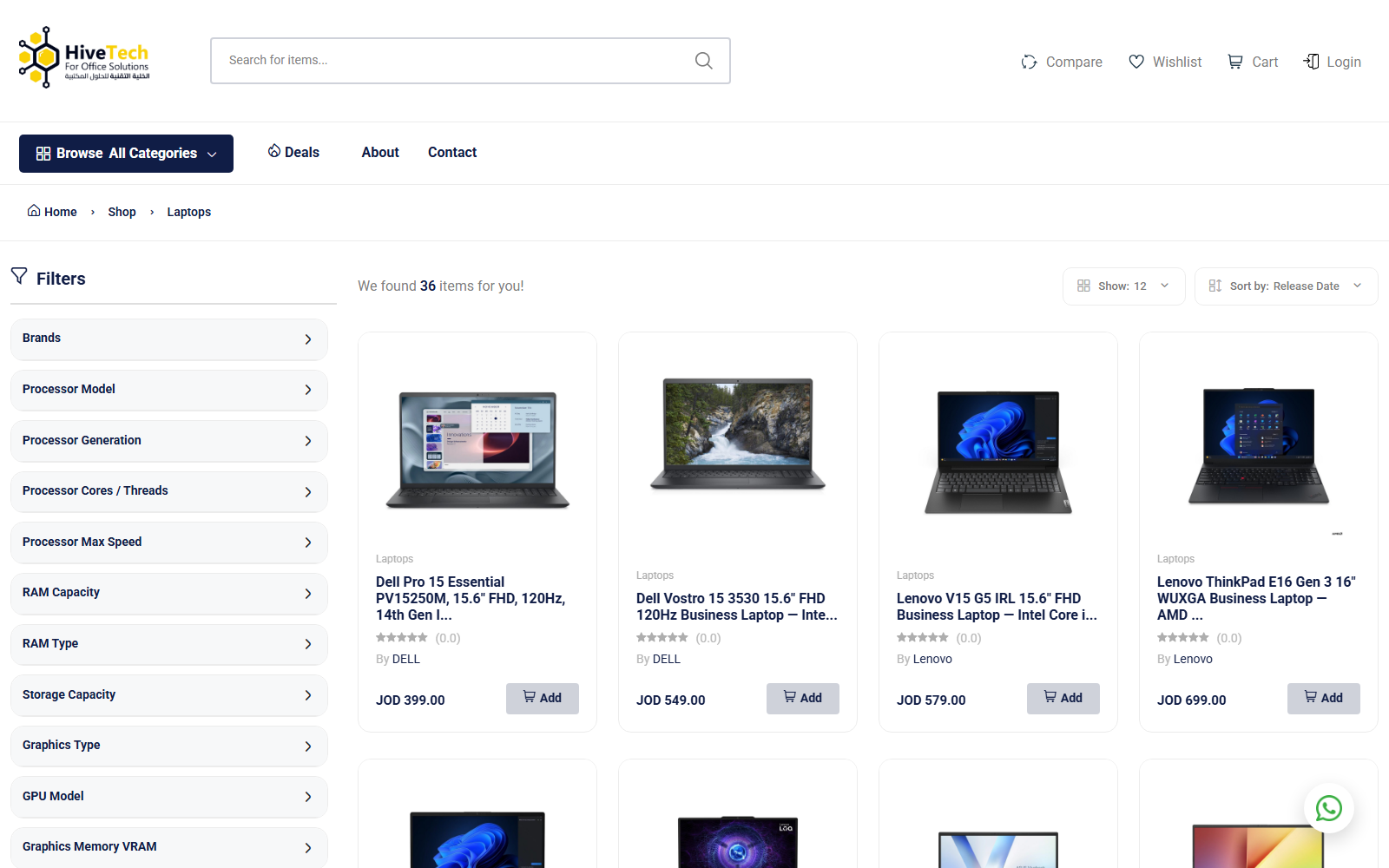Expand the RAM Capacity filter
The image size is (1389, 868).
pos(169,593)
